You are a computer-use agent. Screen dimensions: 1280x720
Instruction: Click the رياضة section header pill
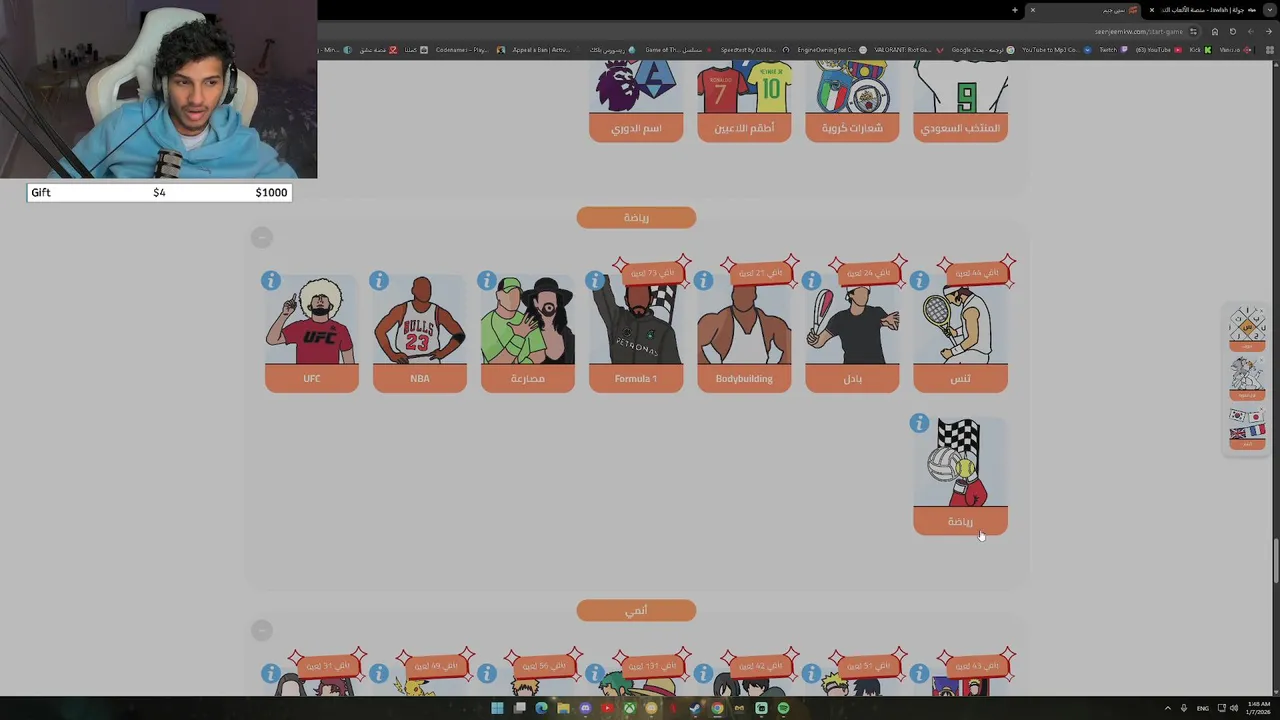coord(636,217)
